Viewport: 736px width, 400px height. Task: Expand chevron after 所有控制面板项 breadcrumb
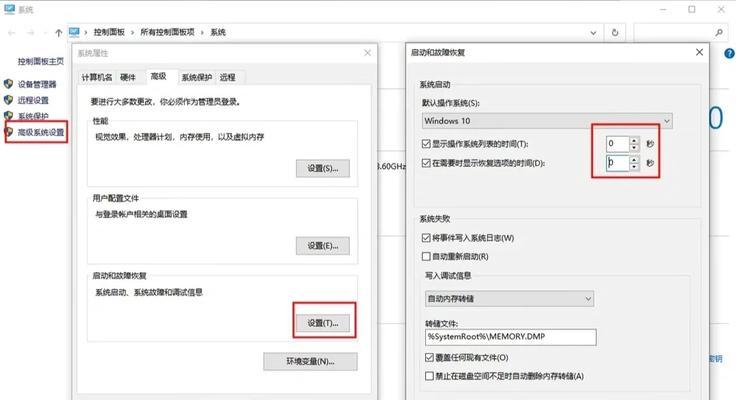coord(202,32)
